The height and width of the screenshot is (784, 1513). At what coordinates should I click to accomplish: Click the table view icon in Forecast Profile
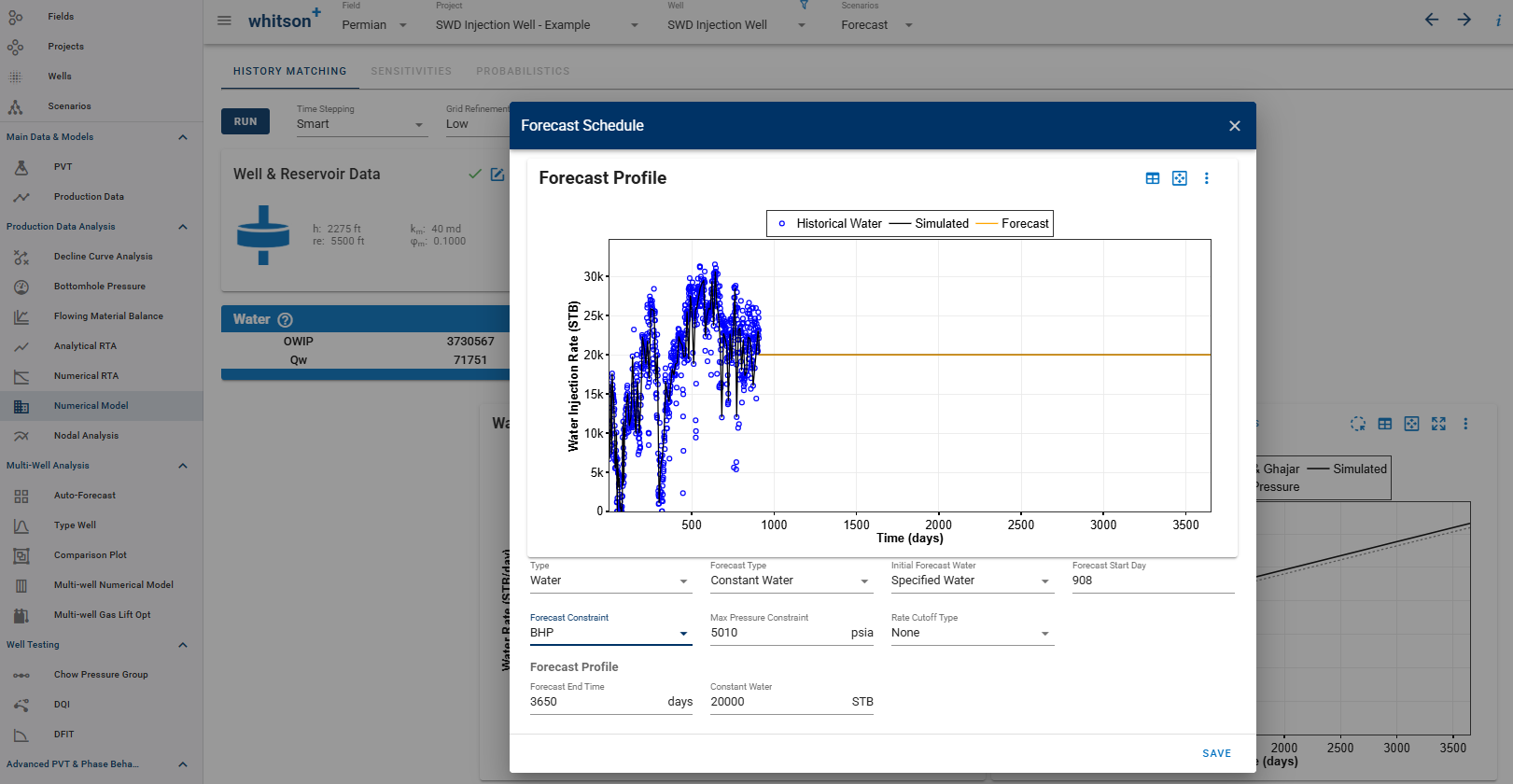pyautogui.click(x=1153, y=178)
